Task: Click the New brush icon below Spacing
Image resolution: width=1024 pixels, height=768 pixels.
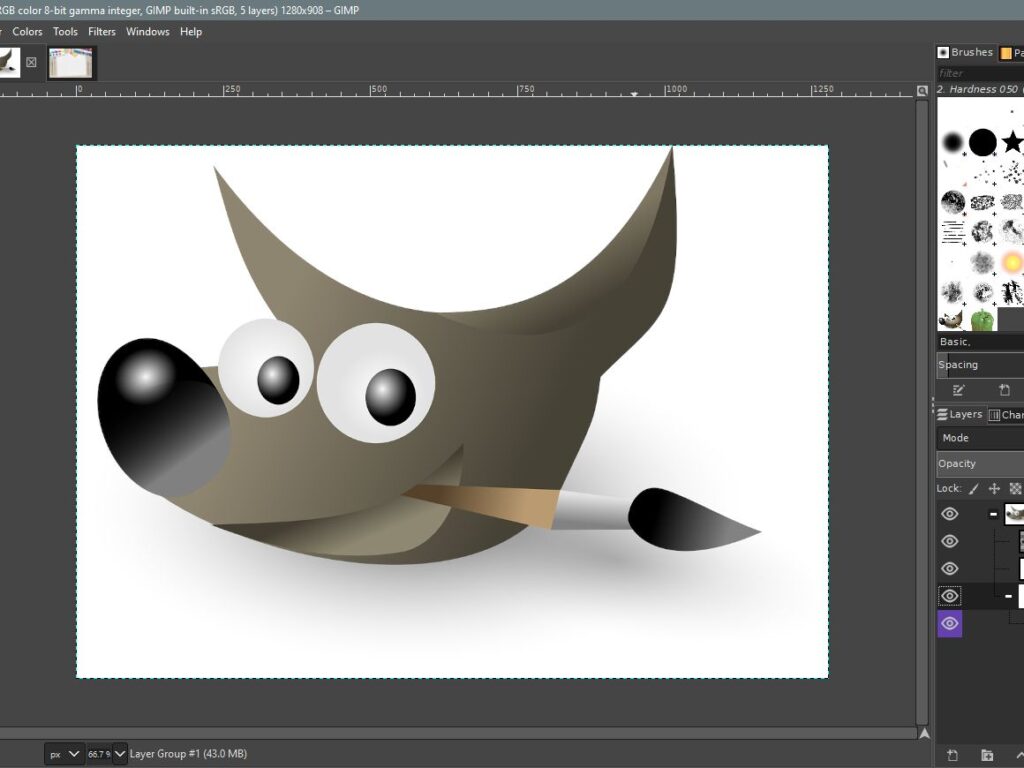Action: [1004, 391]
